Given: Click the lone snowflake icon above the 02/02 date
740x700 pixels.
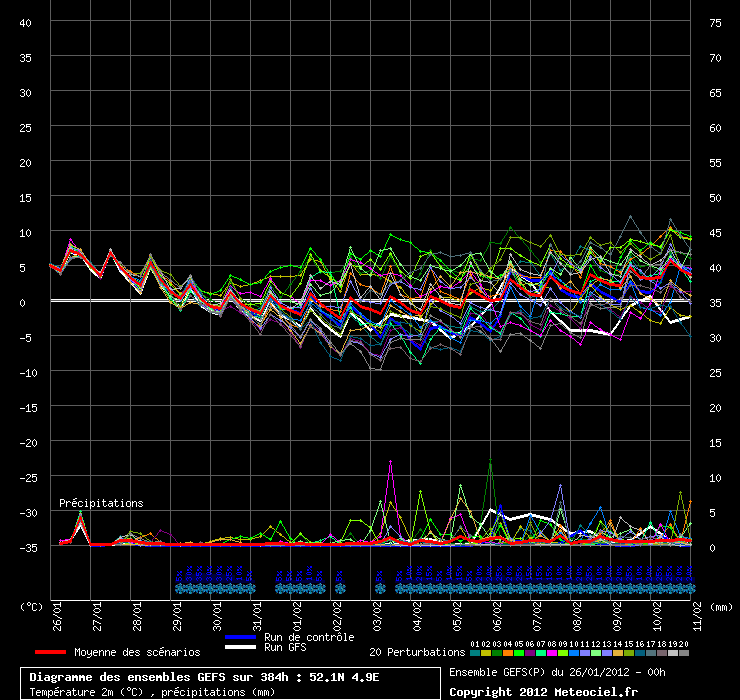Looking at the screenshot, I should [x=340, y=589].
